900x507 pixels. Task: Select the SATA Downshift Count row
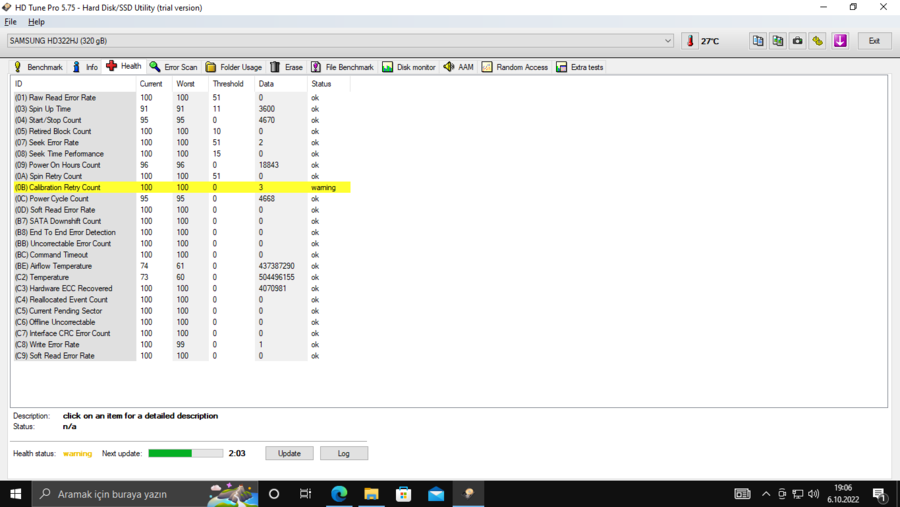pyautogui.click(x=181, y=221)
